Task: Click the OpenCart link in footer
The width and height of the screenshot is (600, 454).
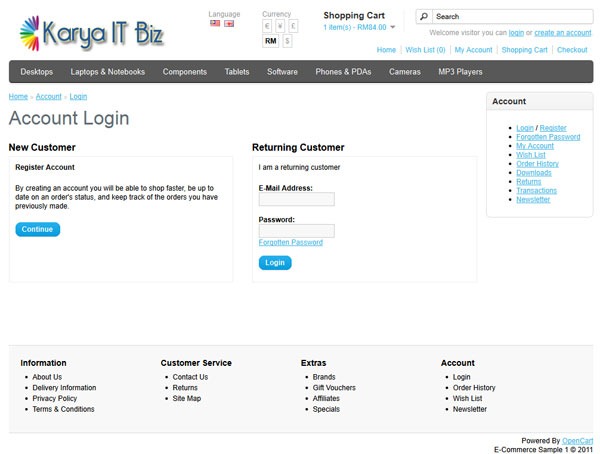Action: 577,441
